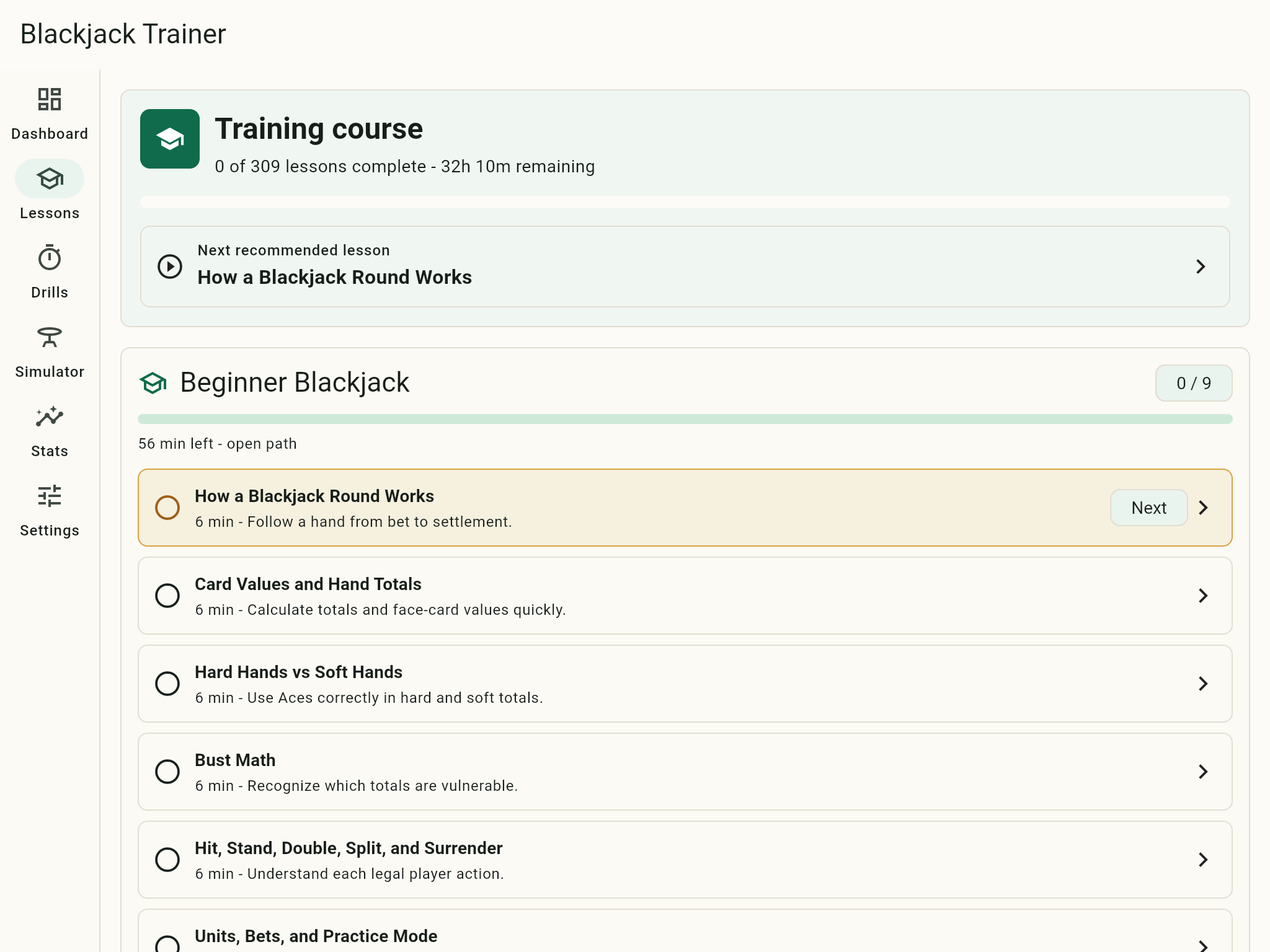This screenshot has height=952, width=1270.
Task: Click the Blackjack Trainer app title
Action: (123, 34)
